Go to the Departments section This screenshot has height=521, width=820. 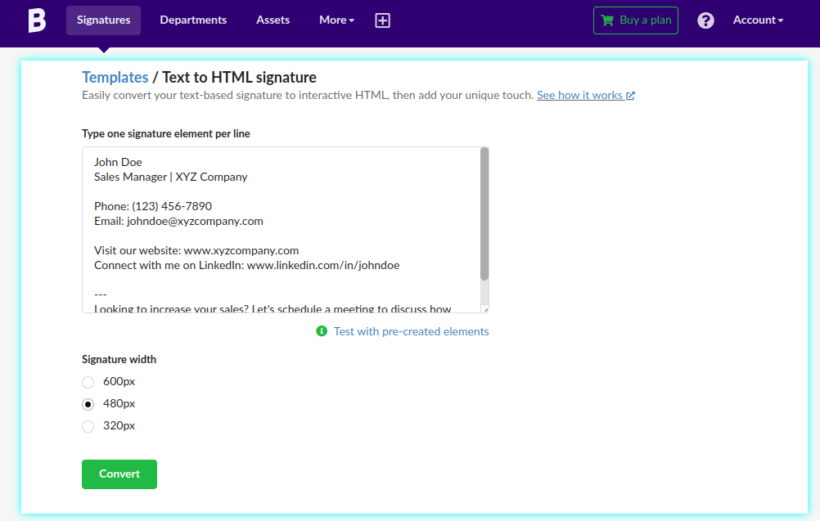[193, 20]
